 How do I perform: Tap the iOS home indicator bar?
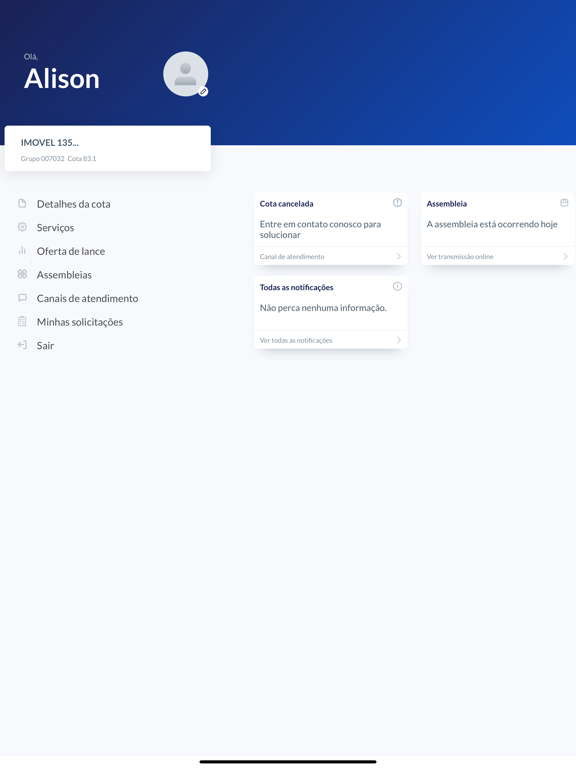pyautogui.click(x=288, y=762)
